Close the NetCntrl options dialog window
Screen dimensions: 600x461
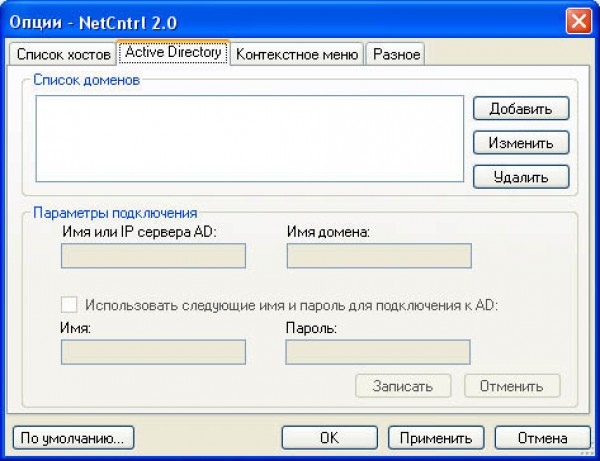coord(577,20)
